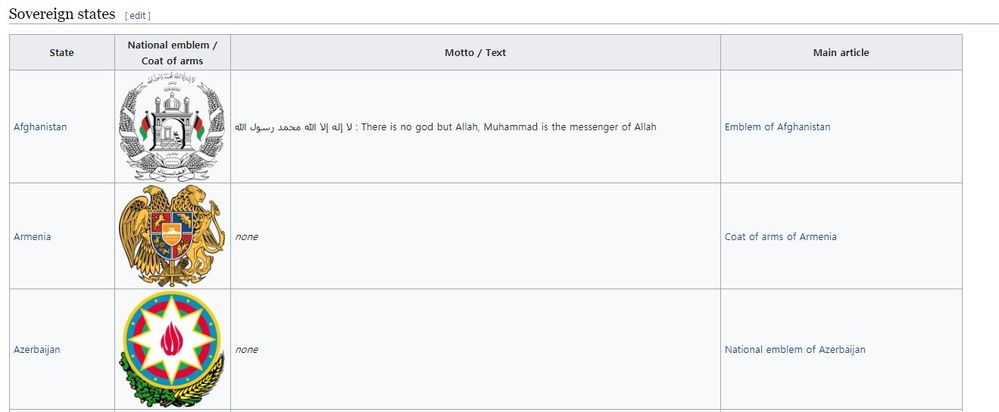Viewport: 999px width, 412px height.
Task: Visit National emblem of Azerbaijan article
Action: tap(794, 350)
